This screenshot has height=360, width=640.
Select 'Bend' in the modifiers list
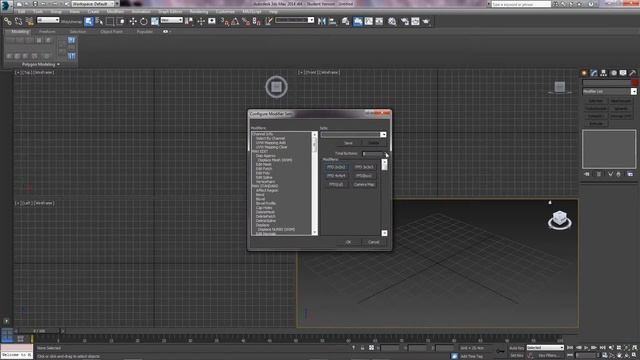260,195
